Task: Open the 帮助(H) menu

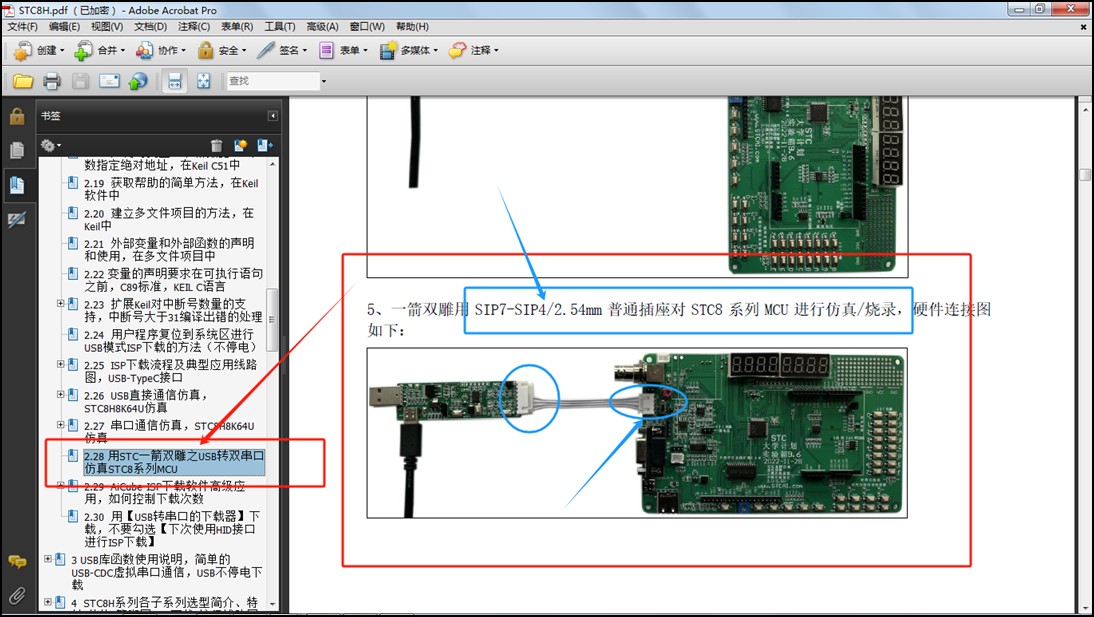Action: (x=412, y=27)
